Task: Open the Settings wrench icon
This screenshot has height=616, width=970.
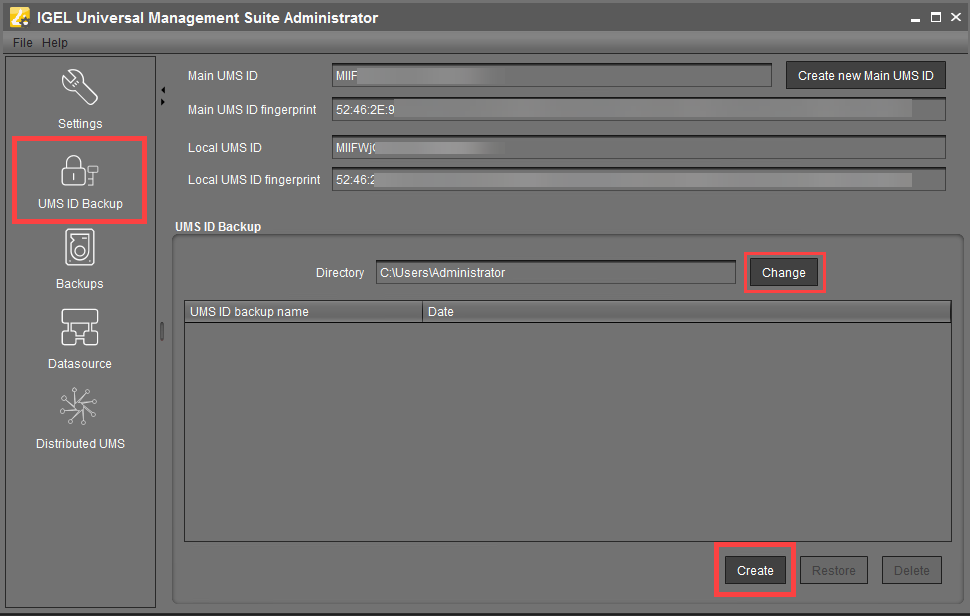Action: [x=79, y=89]
